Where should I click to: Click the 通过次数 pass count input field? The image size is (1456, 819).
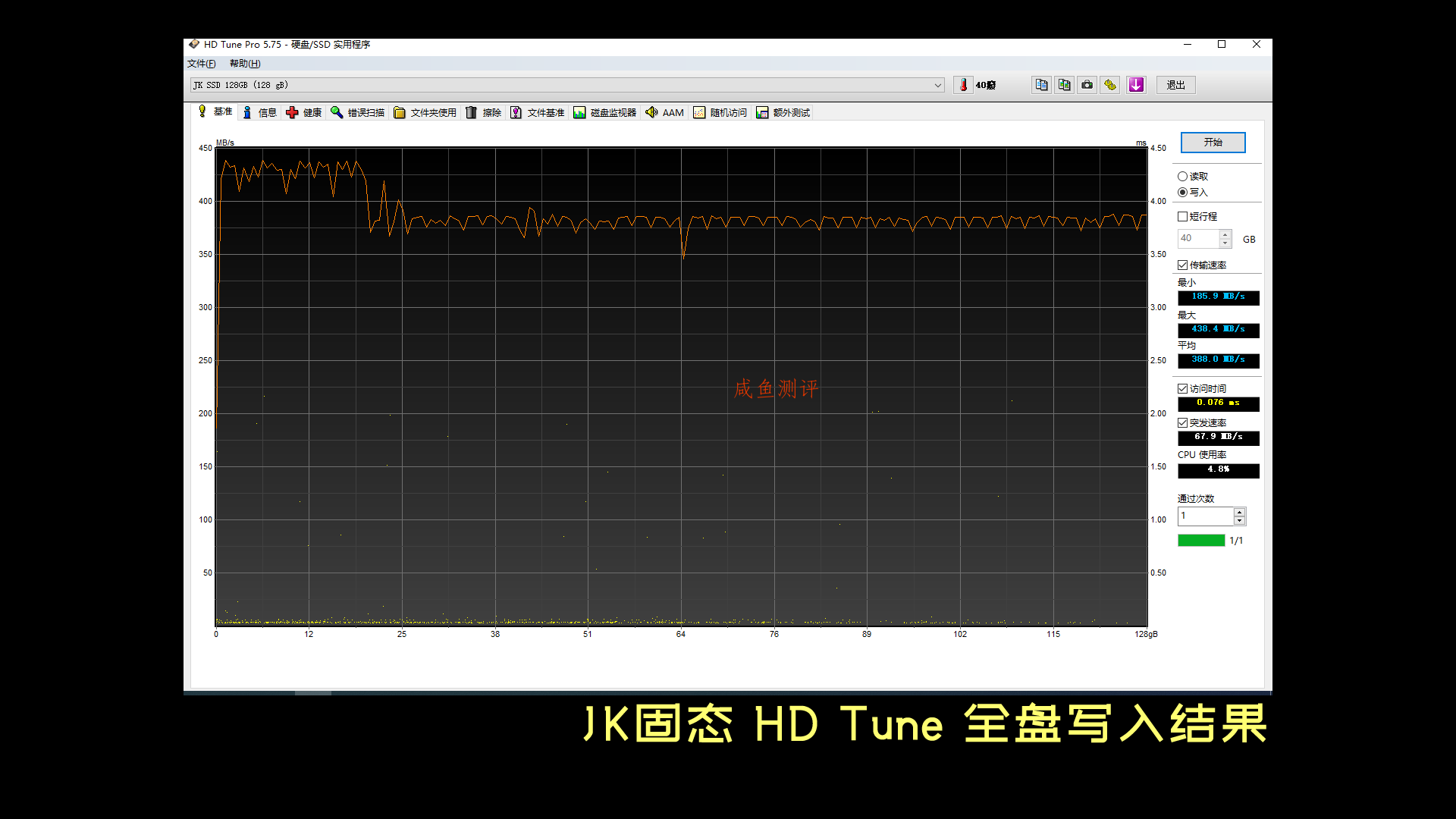coord(1205,516)
